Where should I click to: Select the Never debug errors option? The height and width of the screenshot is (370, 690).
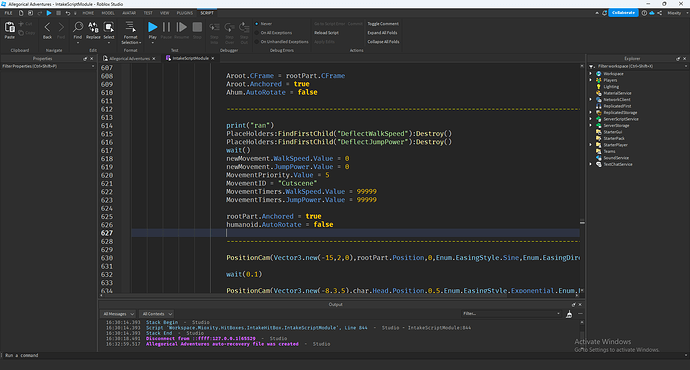pos(263,24)
